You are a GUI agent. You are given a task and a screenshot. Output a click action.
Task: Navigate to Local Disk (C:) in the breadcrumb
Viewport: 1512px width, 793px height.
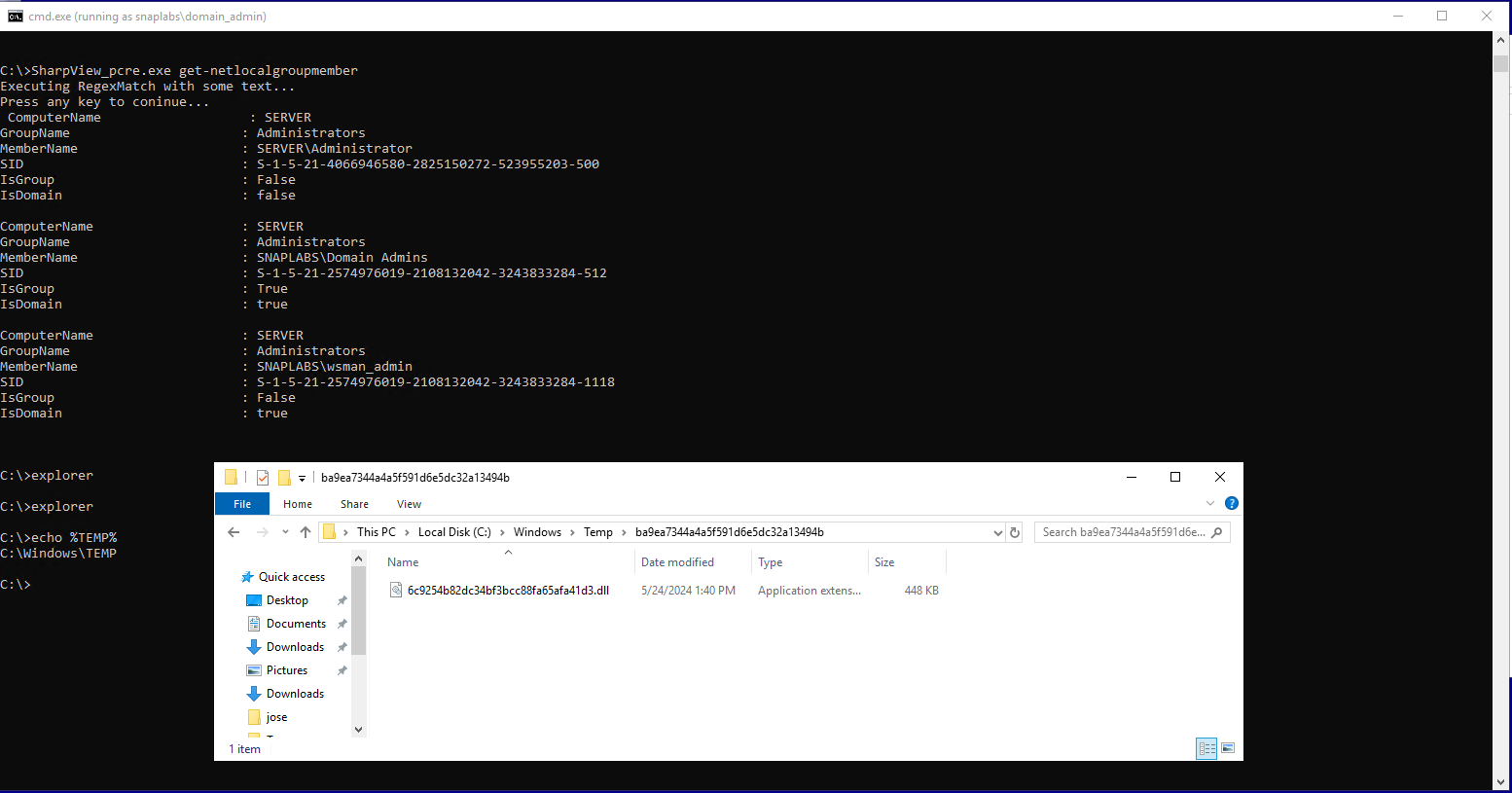(x=454, y=532)
